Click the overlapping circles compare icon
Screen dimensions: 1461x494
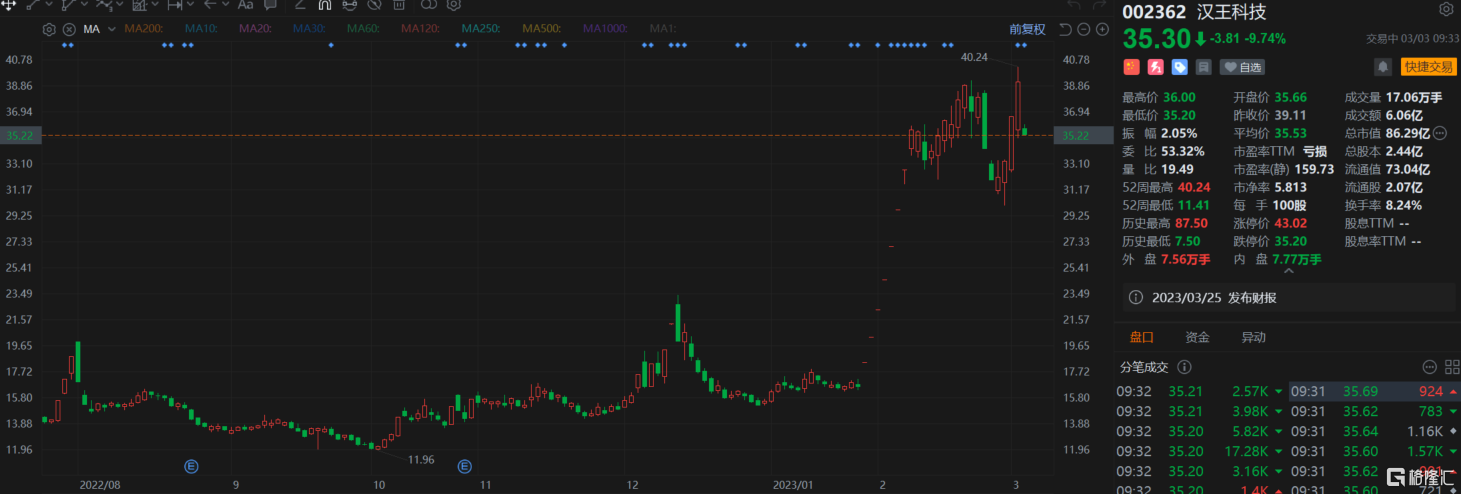pos(429,5)
